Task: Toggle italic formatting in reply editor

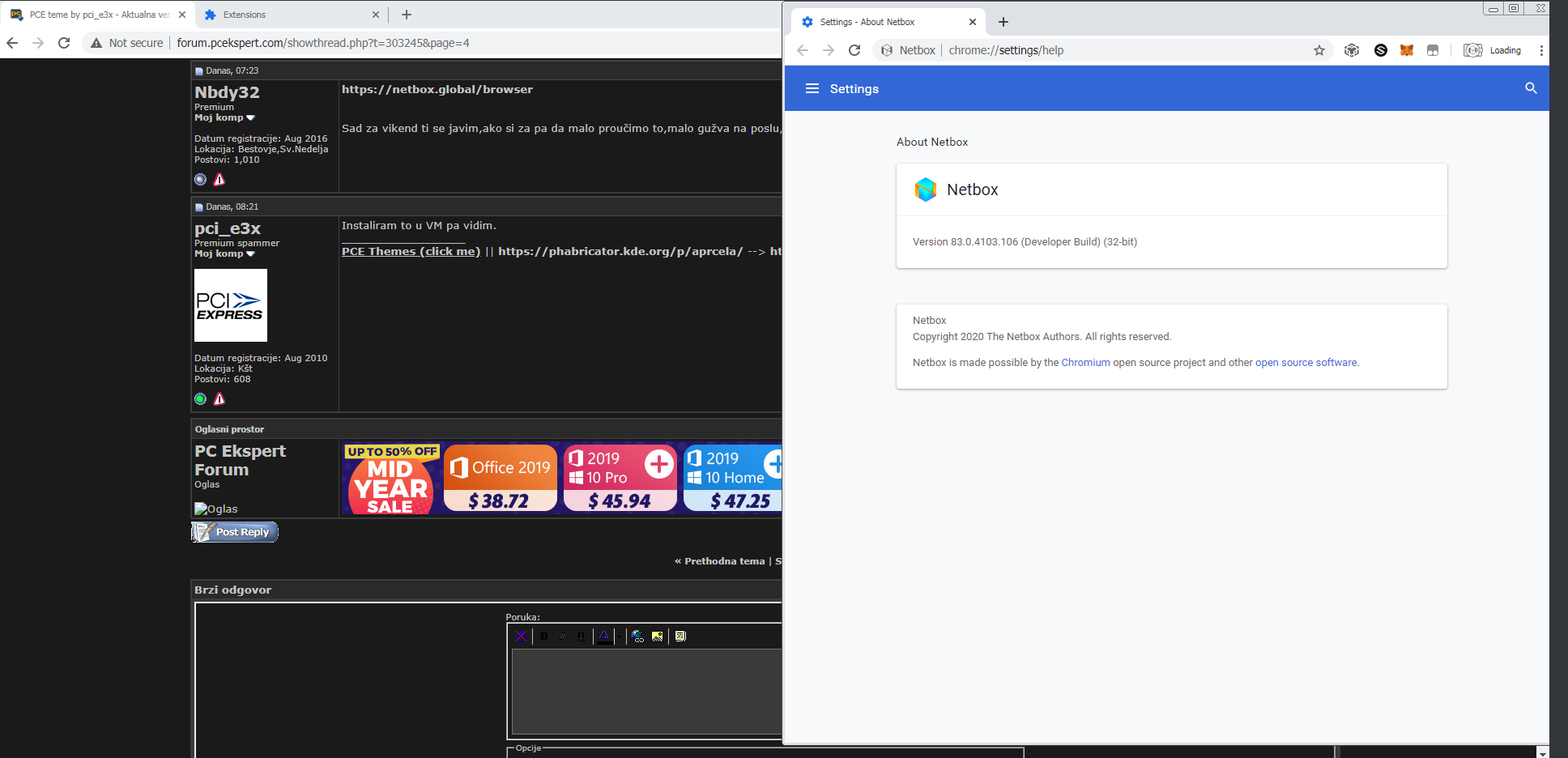Action: pyautogui.click(x=562, y=637)
